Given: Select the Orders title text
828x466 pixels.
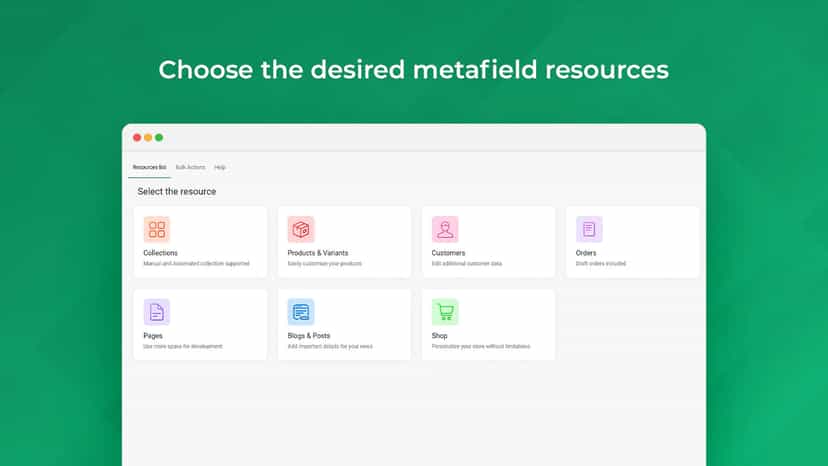Looking at the screenshot, I should (x=586, y=253).
